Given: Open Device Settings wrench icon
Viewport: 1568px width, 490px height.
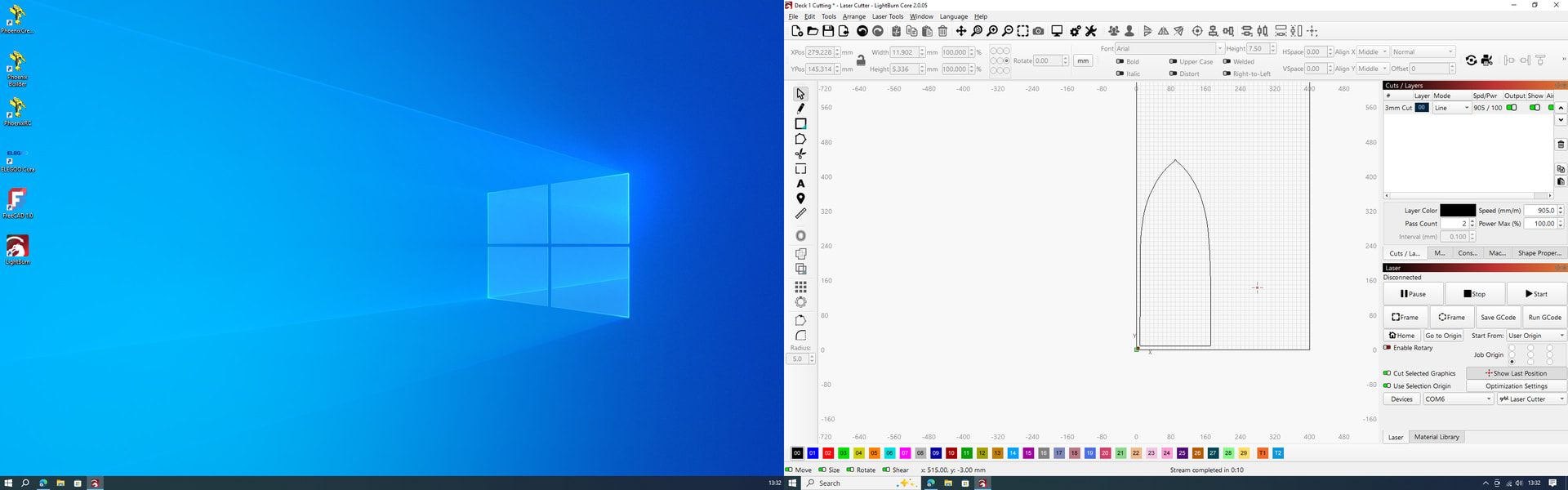Looking at the screenshot, I should [x=1091, y=31].
